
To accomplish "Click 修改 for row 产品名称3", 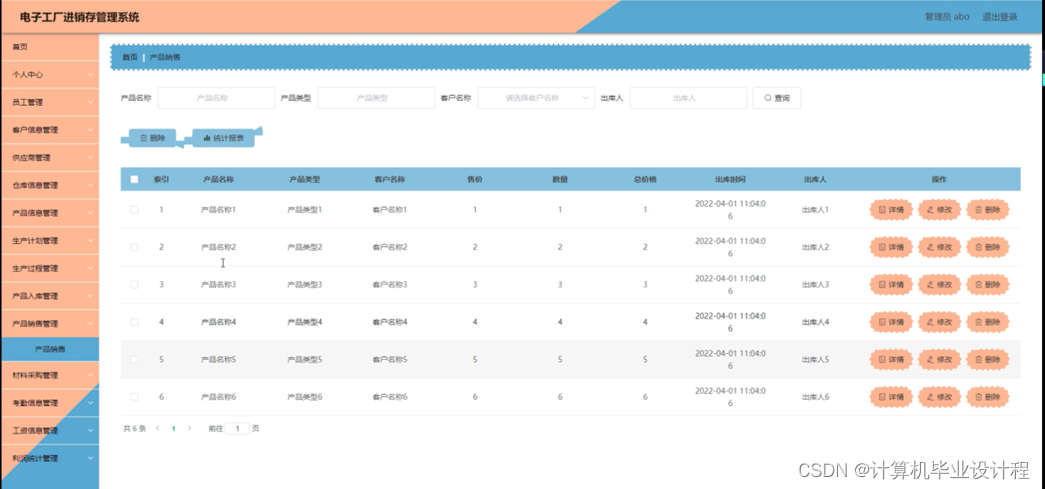I will tap(940, 284).
